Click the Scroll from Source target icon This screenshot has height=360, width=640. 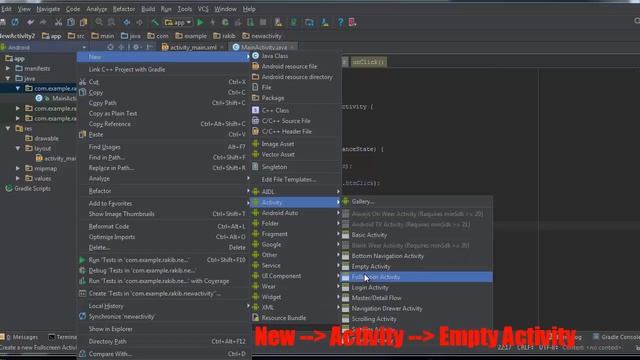pyautogui.click(x=110, y=47)
